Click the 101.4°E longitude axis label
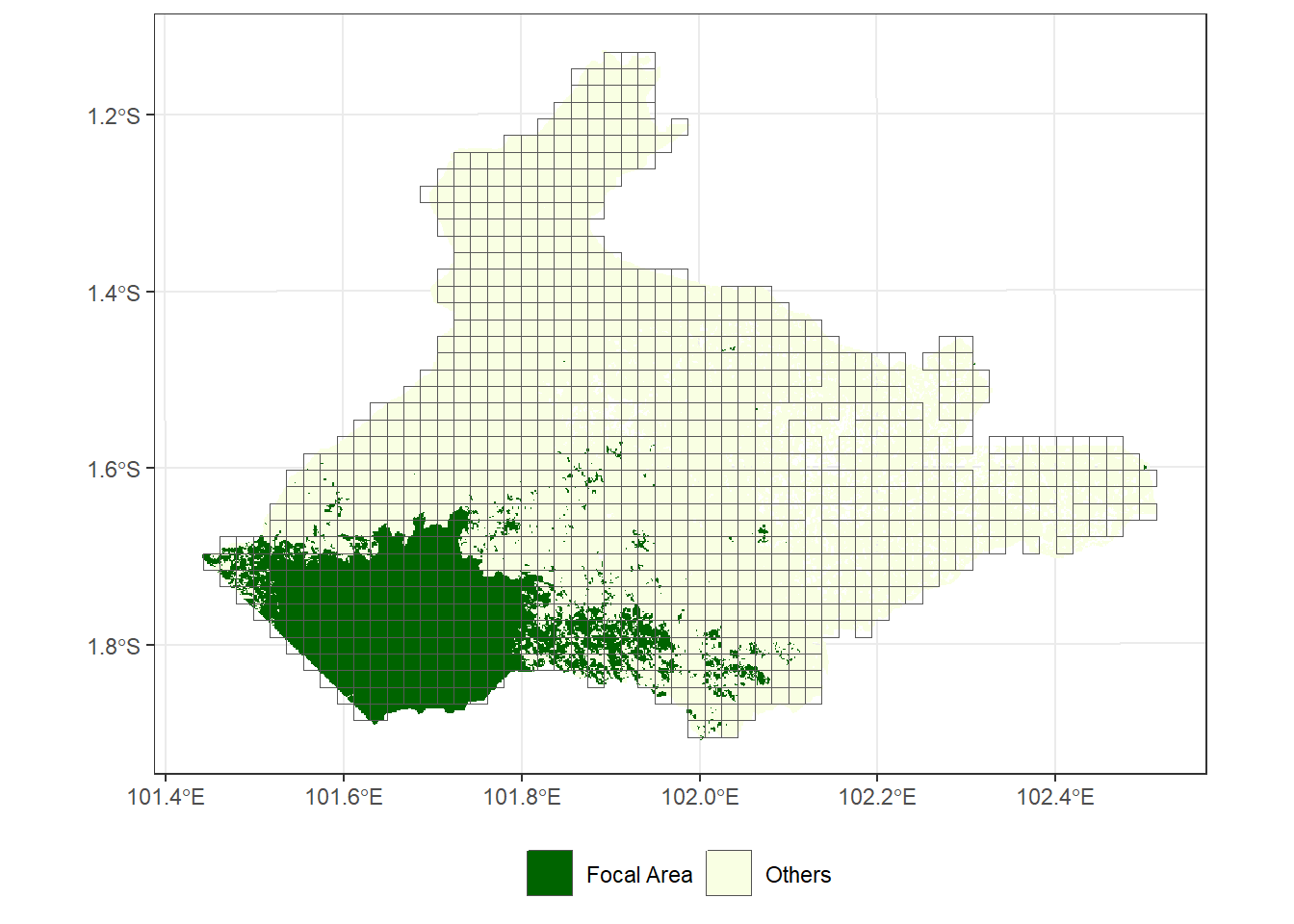 (166, 797)
